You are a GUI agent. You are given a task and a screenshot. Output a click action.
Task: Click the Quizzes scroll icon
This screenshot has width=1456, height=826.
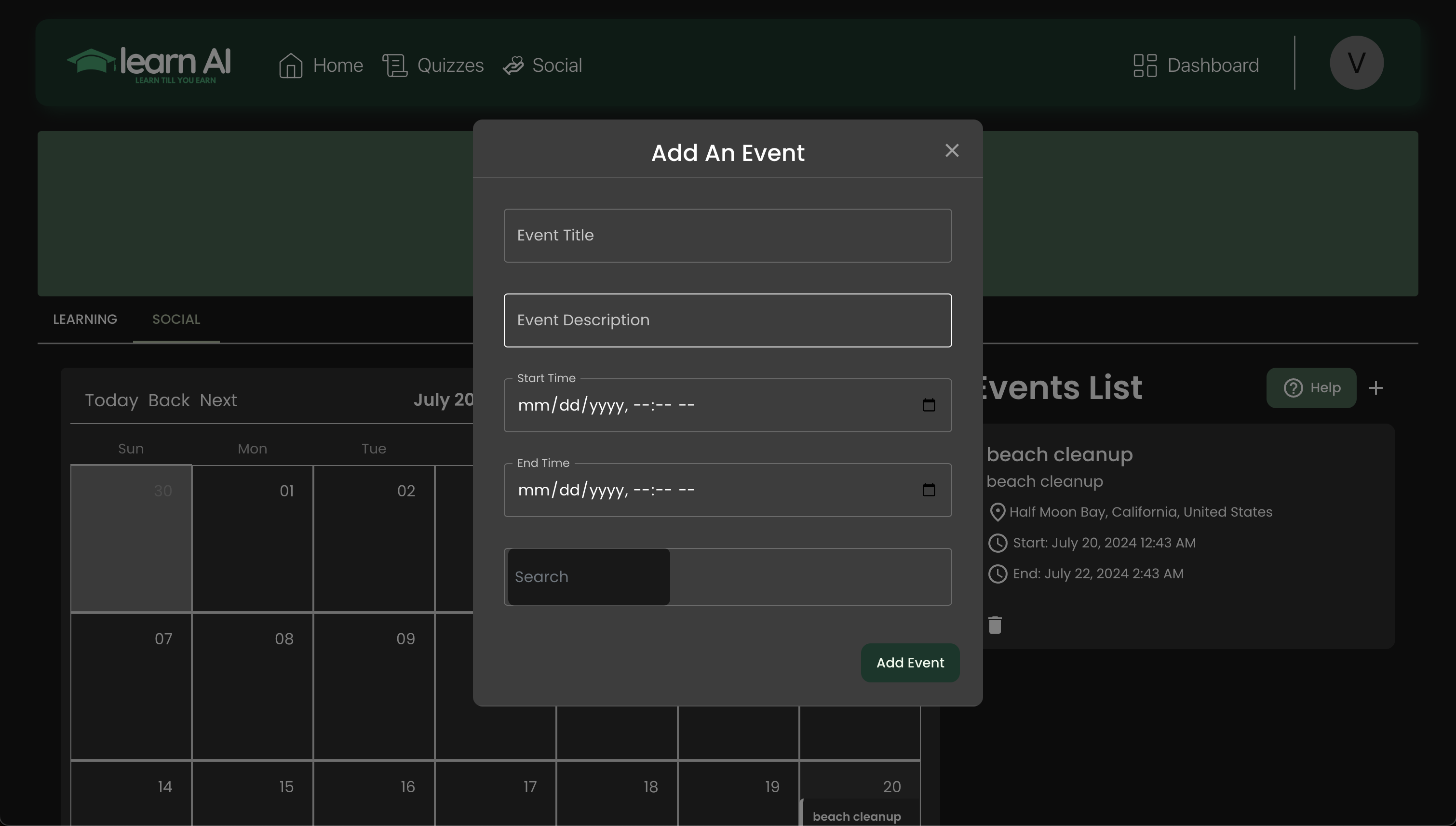pyautogui.click(x=395, y=65)
